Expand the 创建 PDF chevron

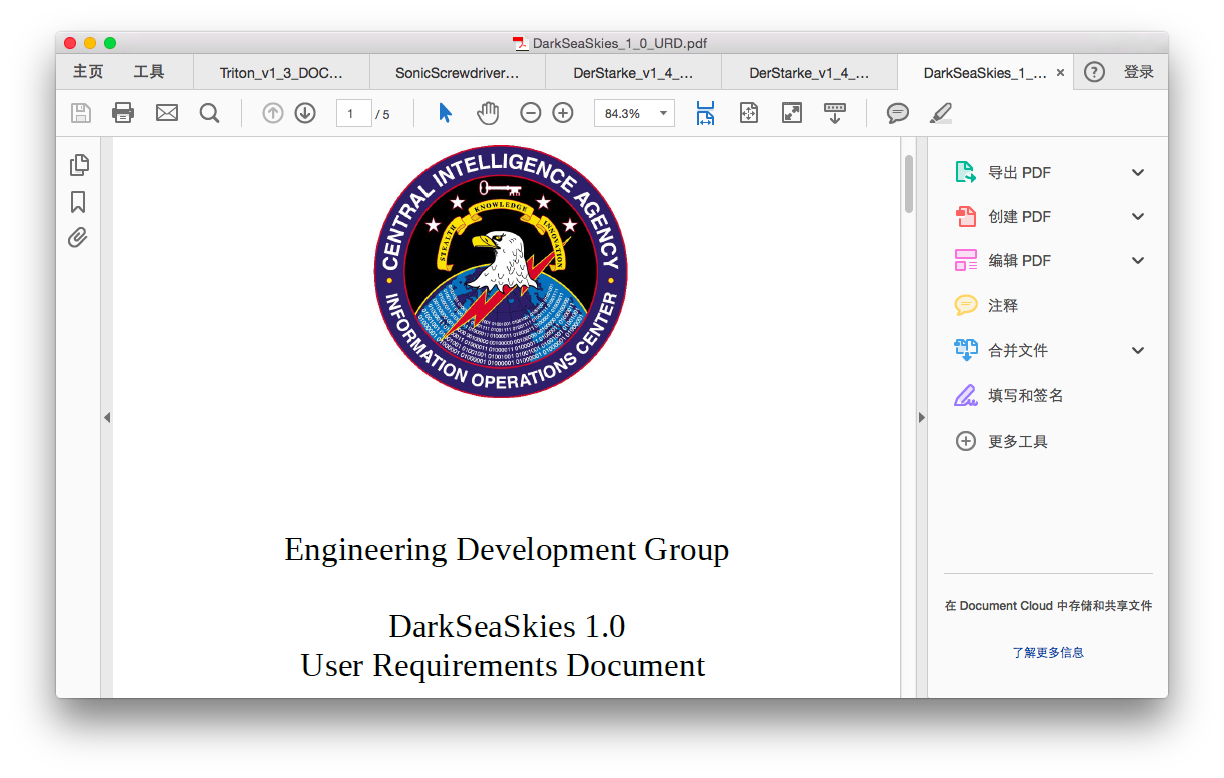tap(1138, 216)
